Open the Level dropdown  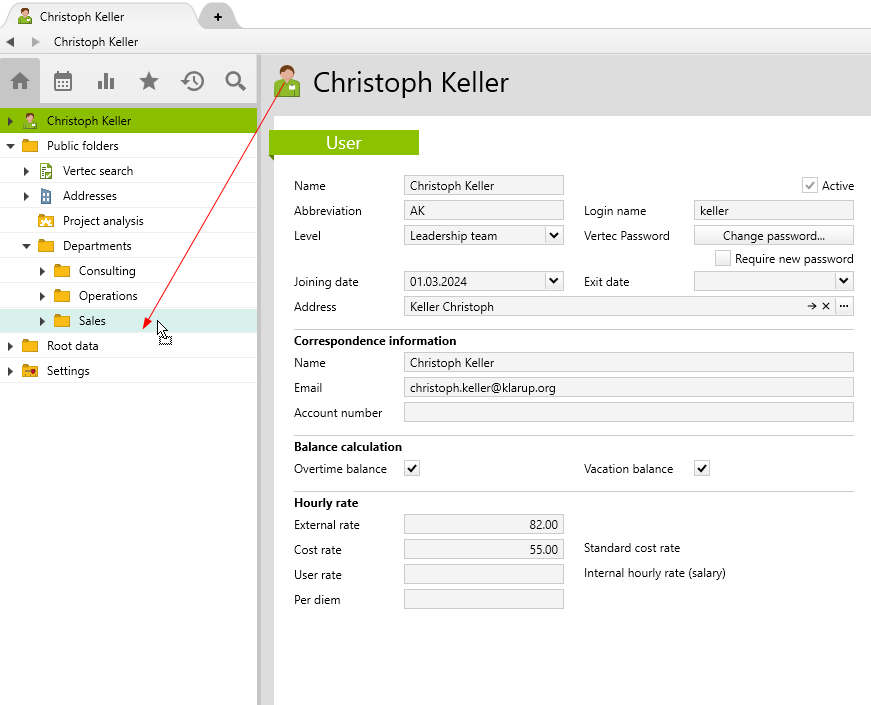click(x=554, y=236)
